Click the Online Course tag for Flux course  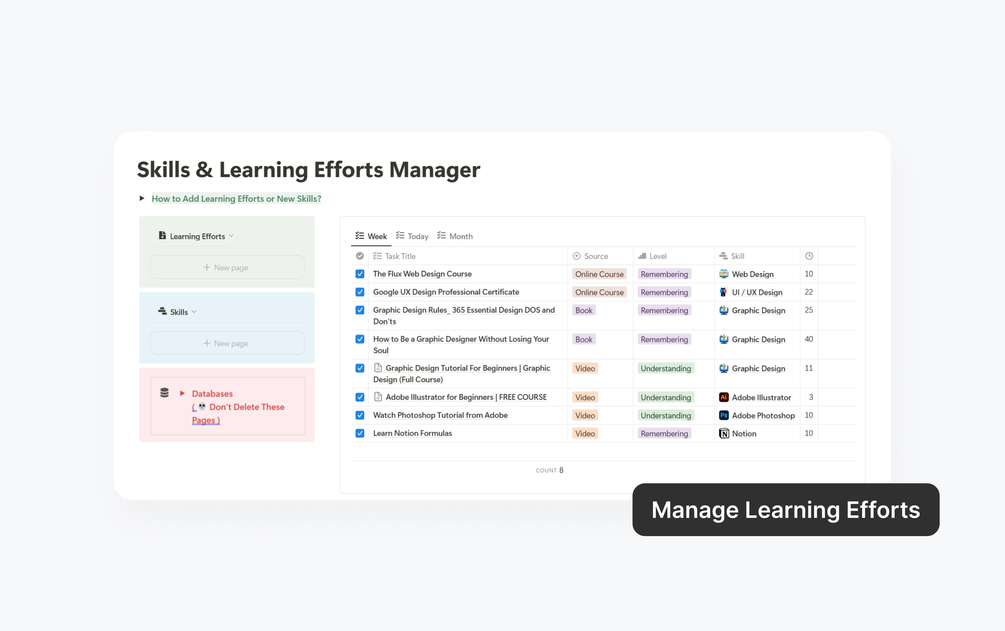(599, 274)
